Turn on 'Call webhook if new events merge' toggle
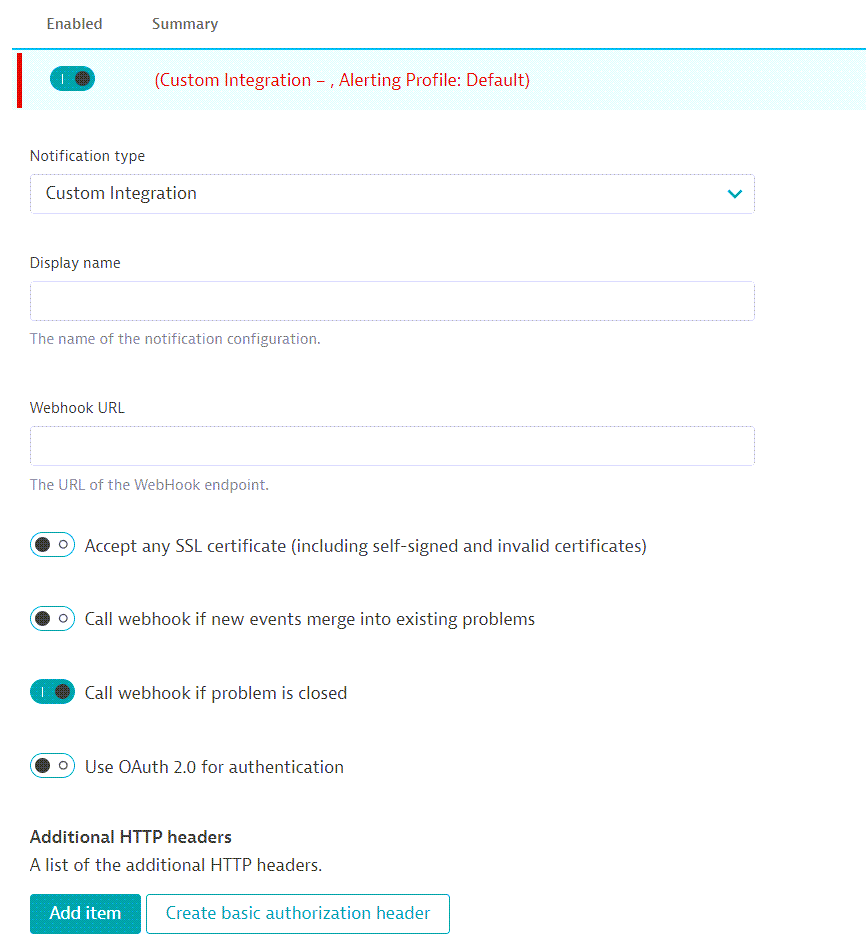The width and height of the screenshot is (866, 945). pyautogui.click(x=52, y=618)
